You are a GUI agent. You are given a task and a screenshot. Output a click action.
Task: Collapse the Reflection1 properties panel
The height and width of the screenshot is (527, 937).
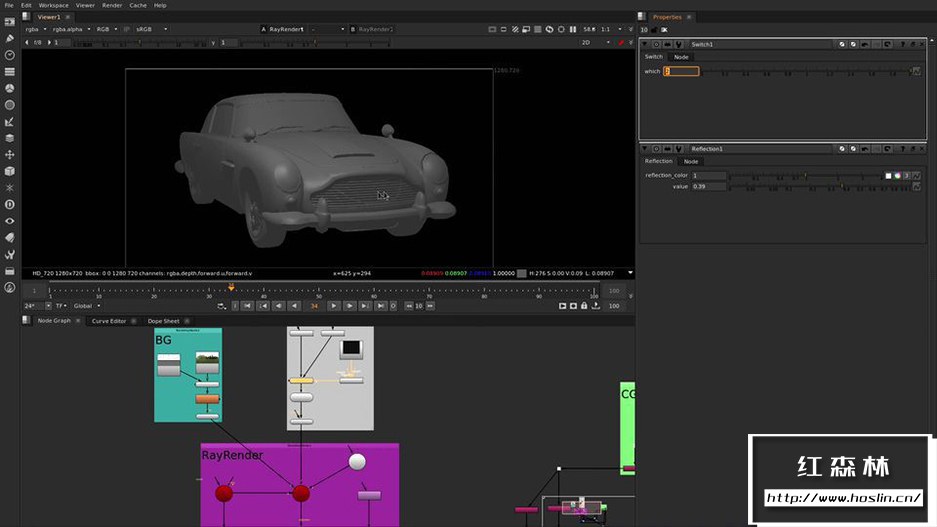tap(645, 148)
